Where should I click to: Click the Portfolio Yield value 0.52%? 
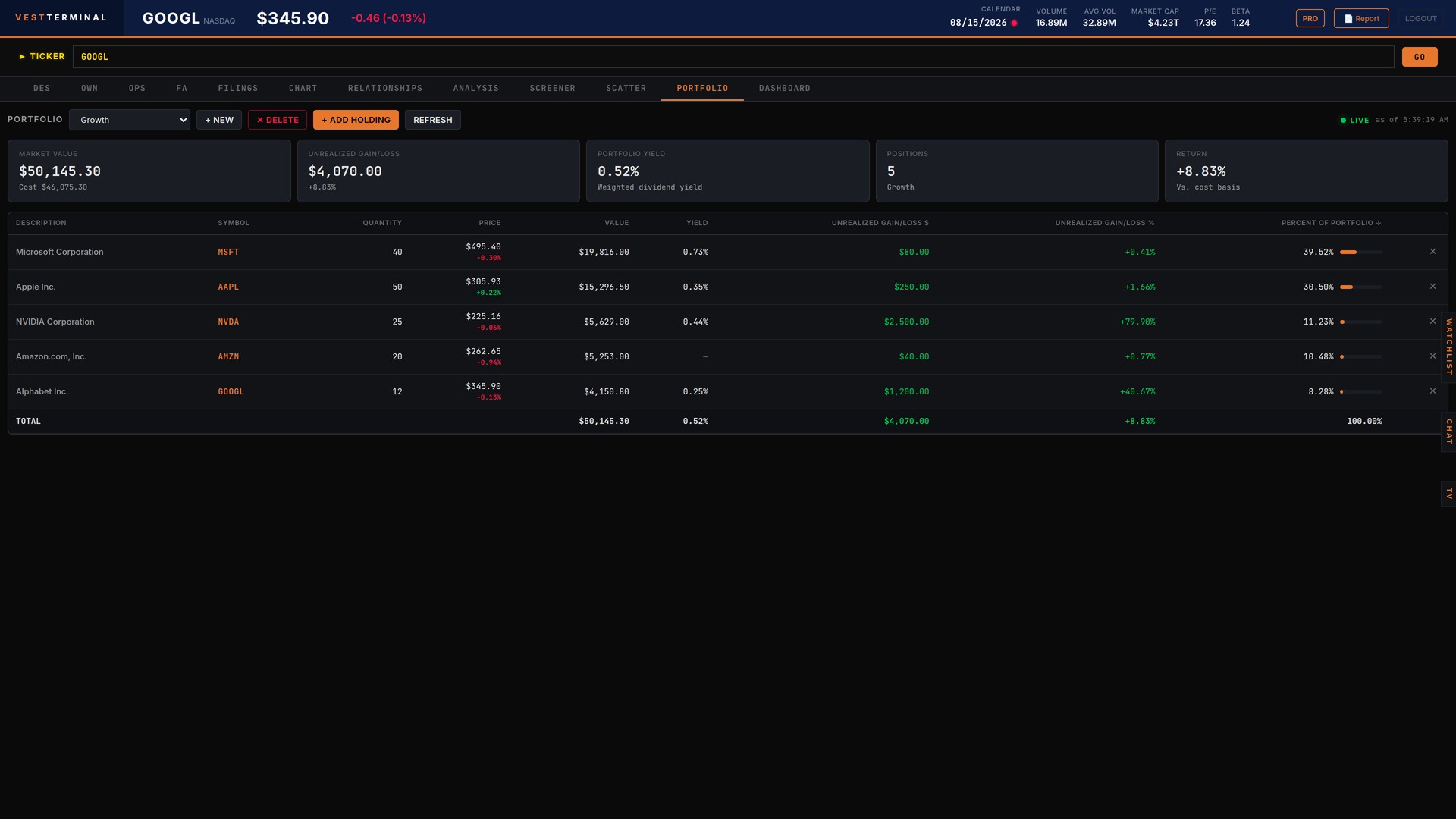tap(618, 171)
